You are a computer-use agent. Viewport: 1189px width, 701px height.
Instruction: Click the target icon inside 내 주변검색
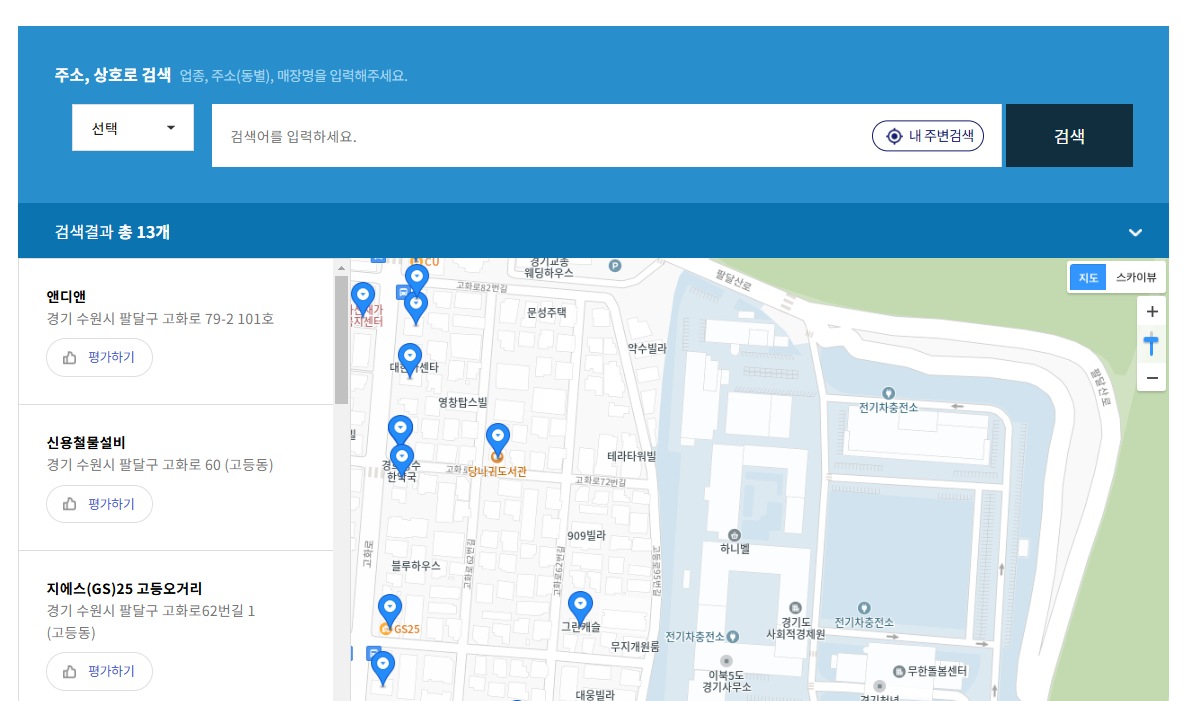point(893,135)
